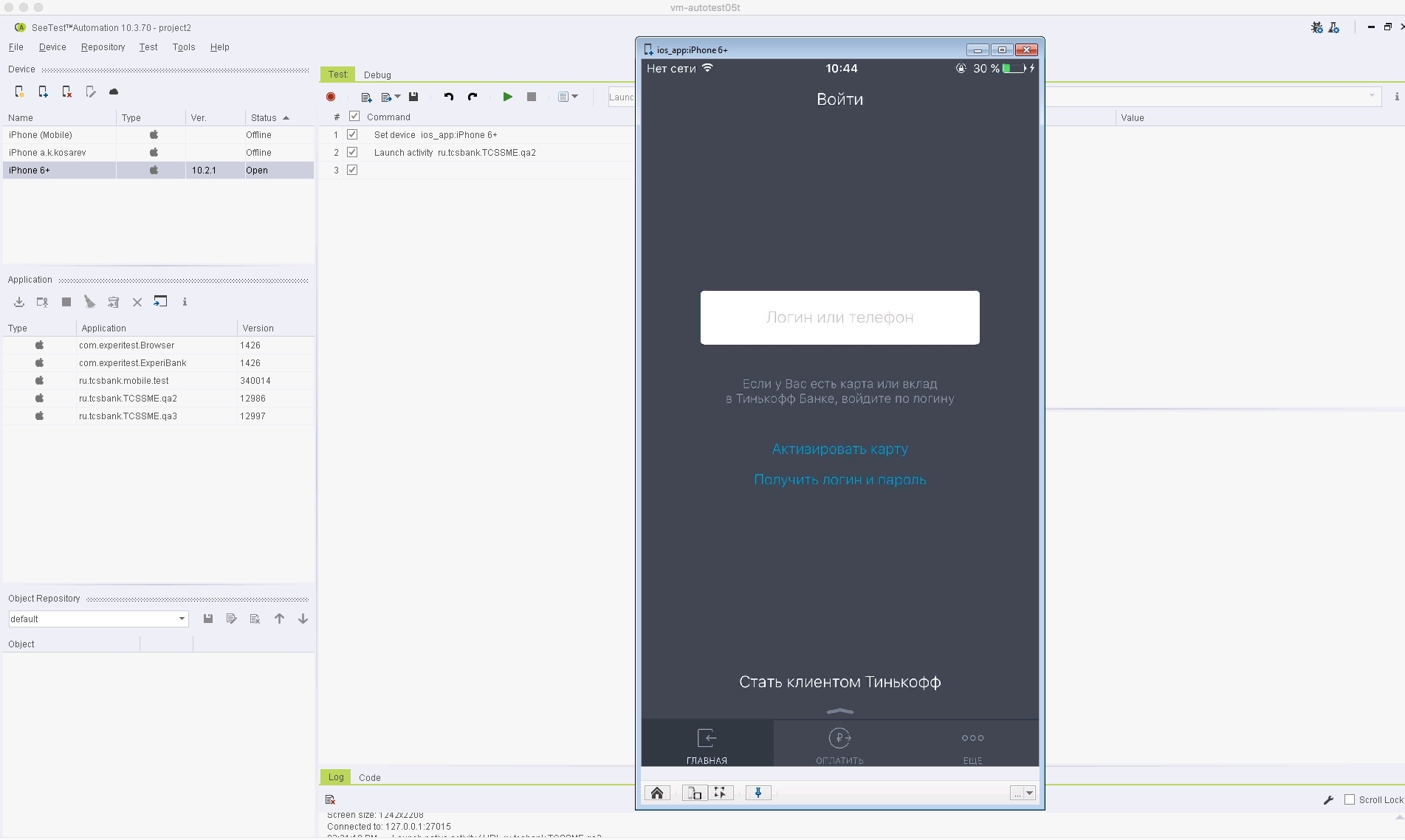Screen dimensions: 1405x840
Task: Select the com.experitest.ExperiBank application row
Action: point(158,363)
